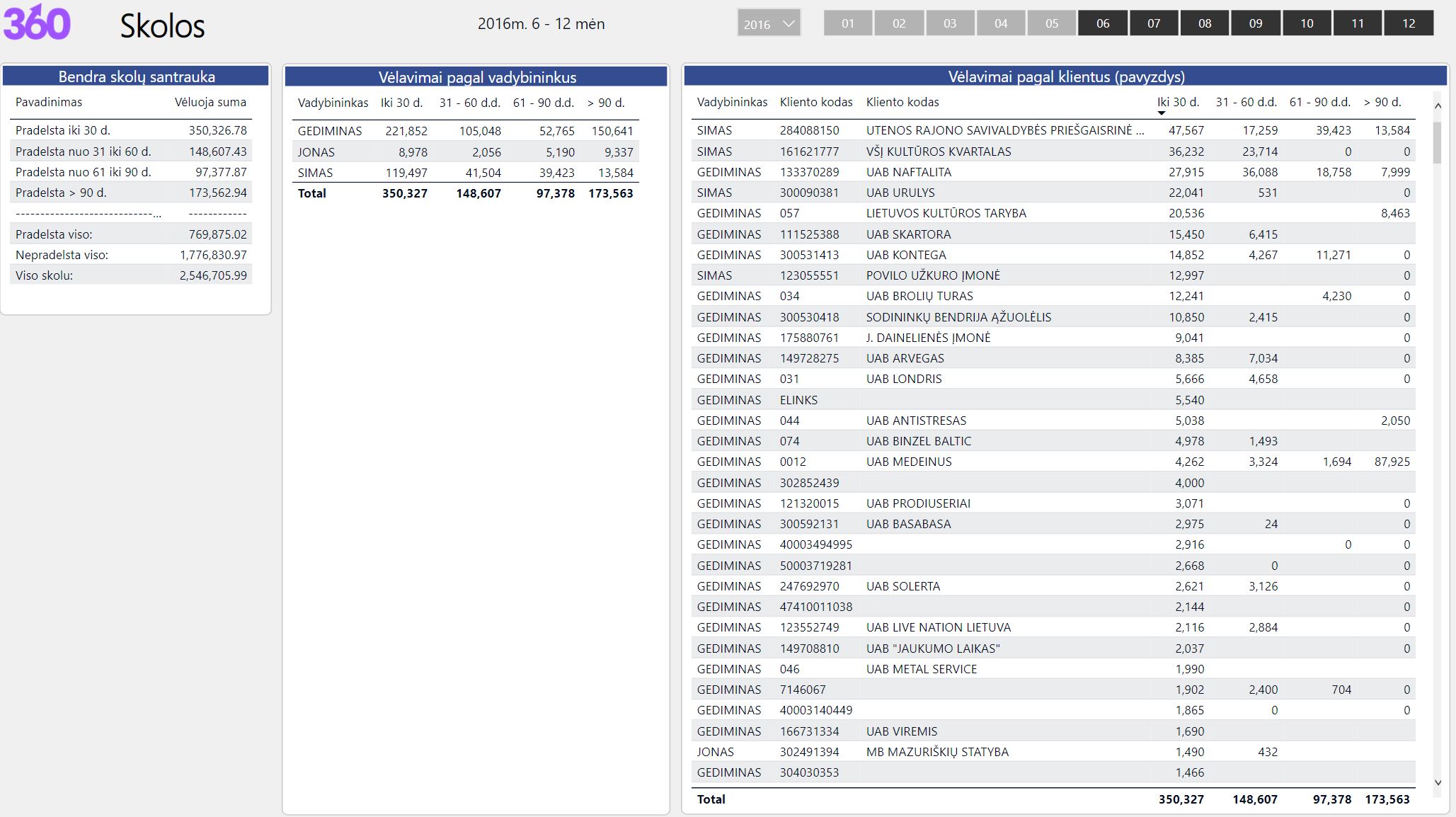
Task: Select Pradelsta nuo 61 iki 90 d. row
Action: [131, 171]
